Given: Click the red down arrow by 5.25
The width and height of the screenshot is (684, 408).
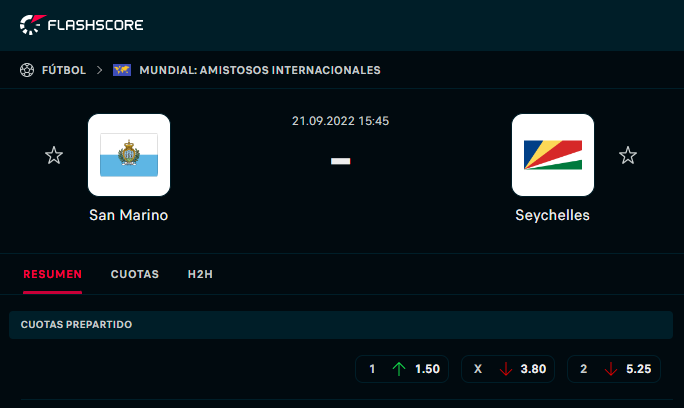Looking at the screenshot, I should point(611,369).
